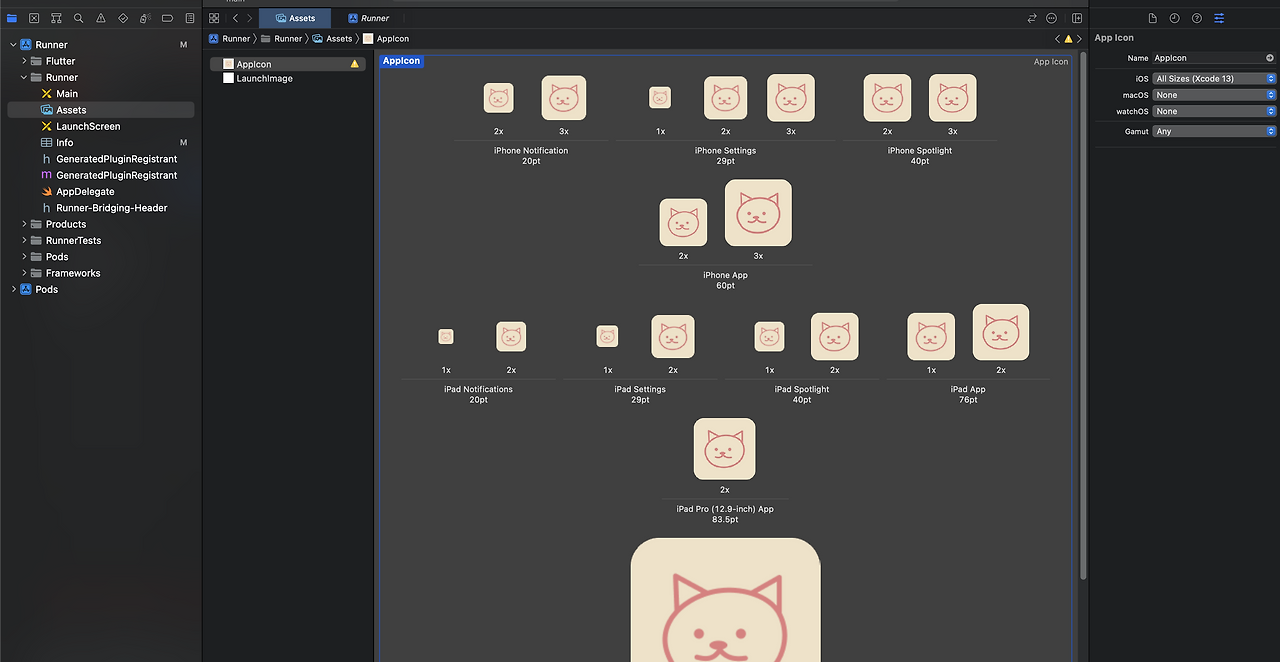Open the Issue navigator warning icon

coord(101,18)
